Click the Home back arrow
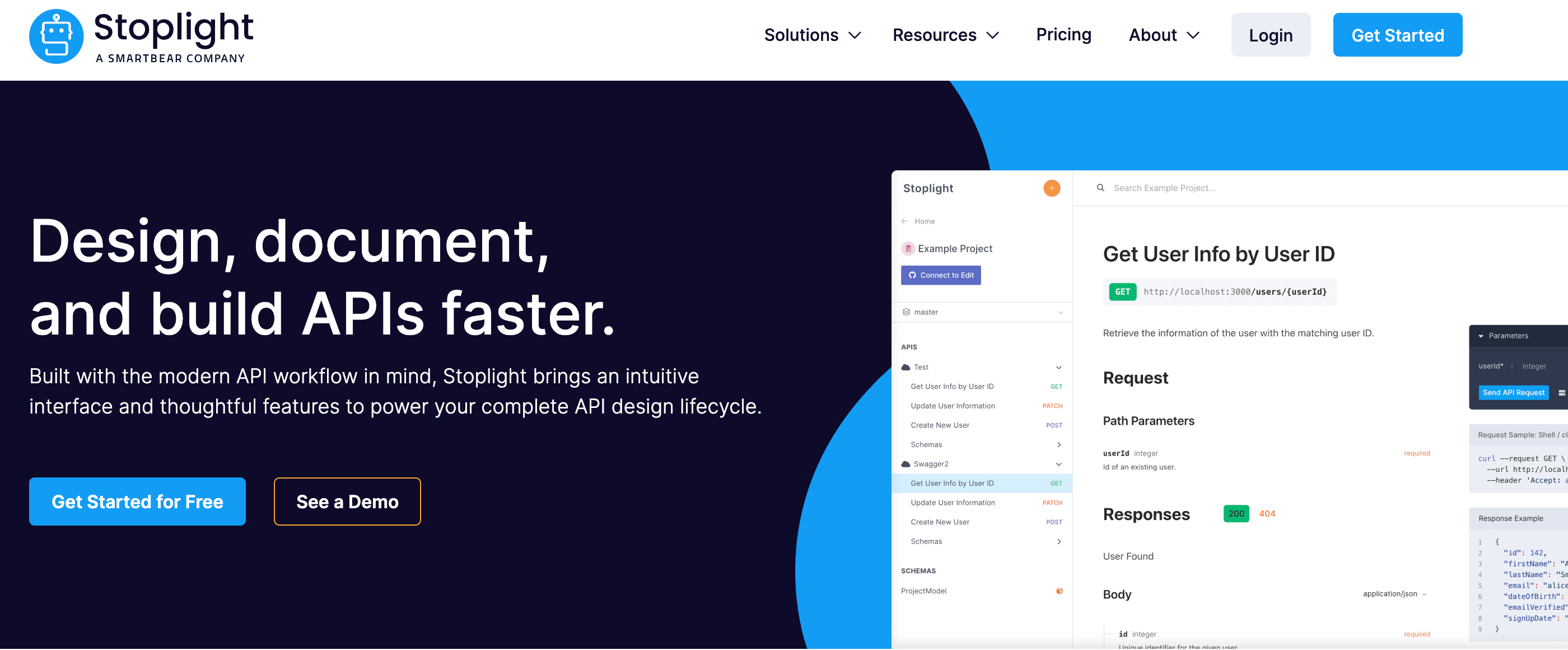This screenshot has height=650, width=1568. click(904, 221)
